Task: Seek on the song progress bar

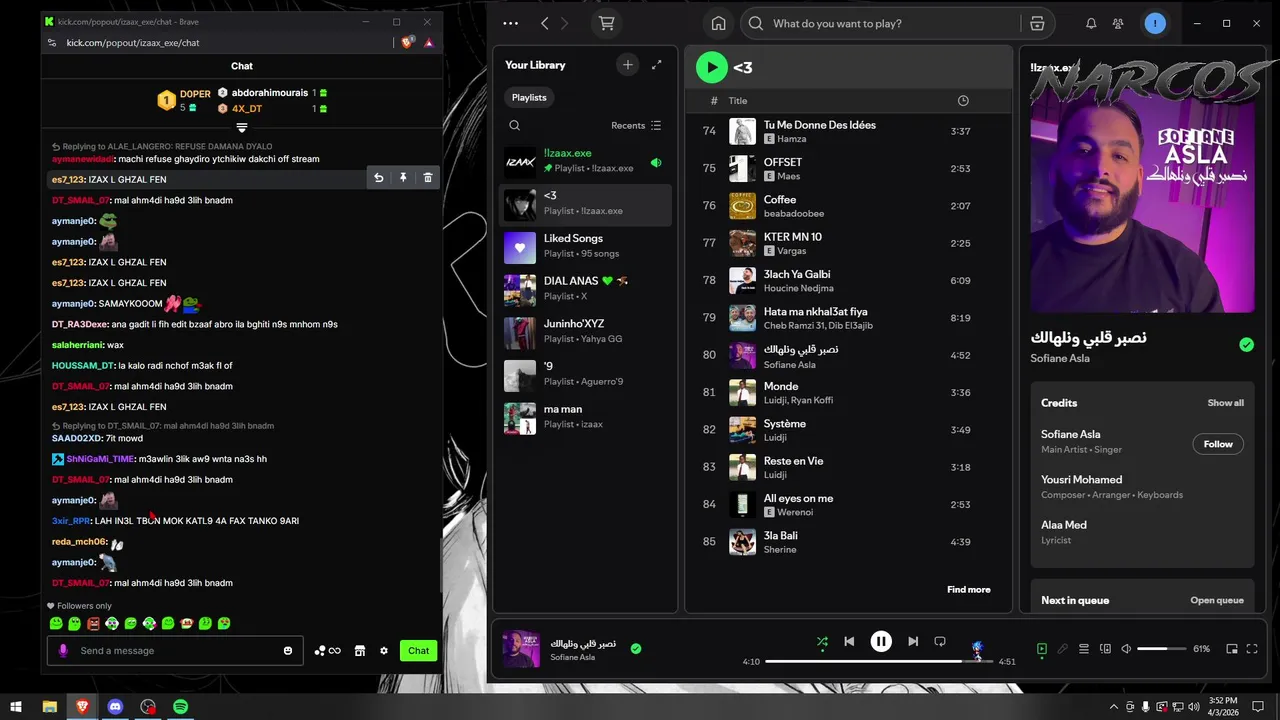Action: [x=879, y=661]
